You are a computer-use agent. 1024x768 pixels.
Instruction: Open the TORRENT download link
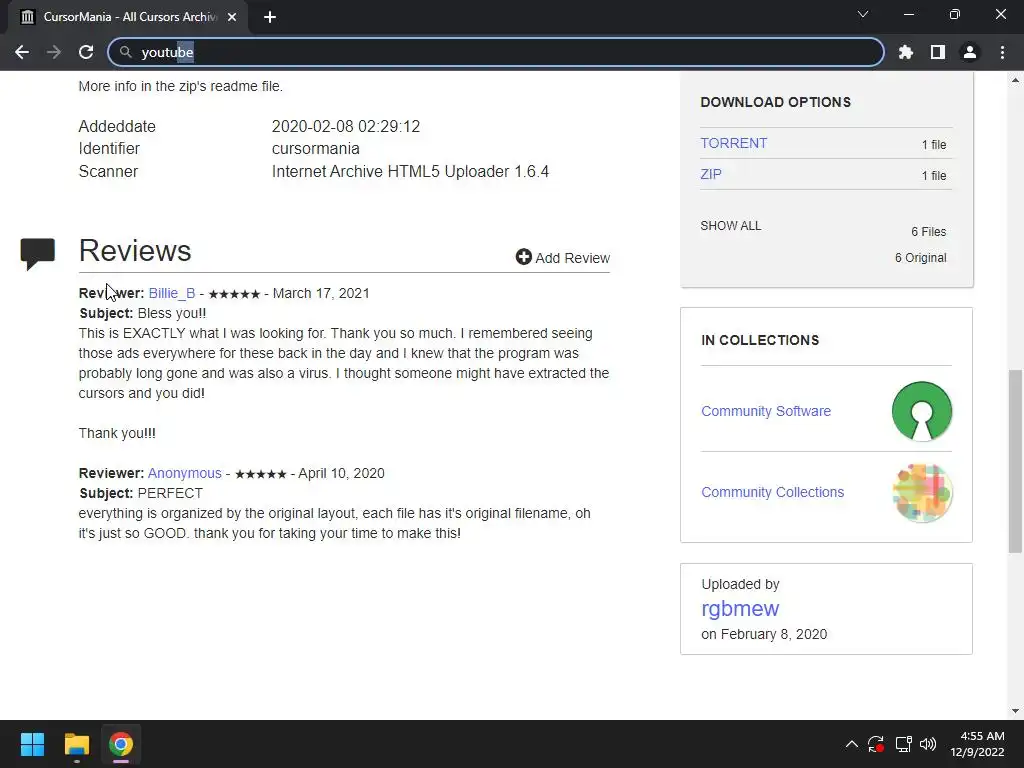pyautogui.click(x=733, y=143)
